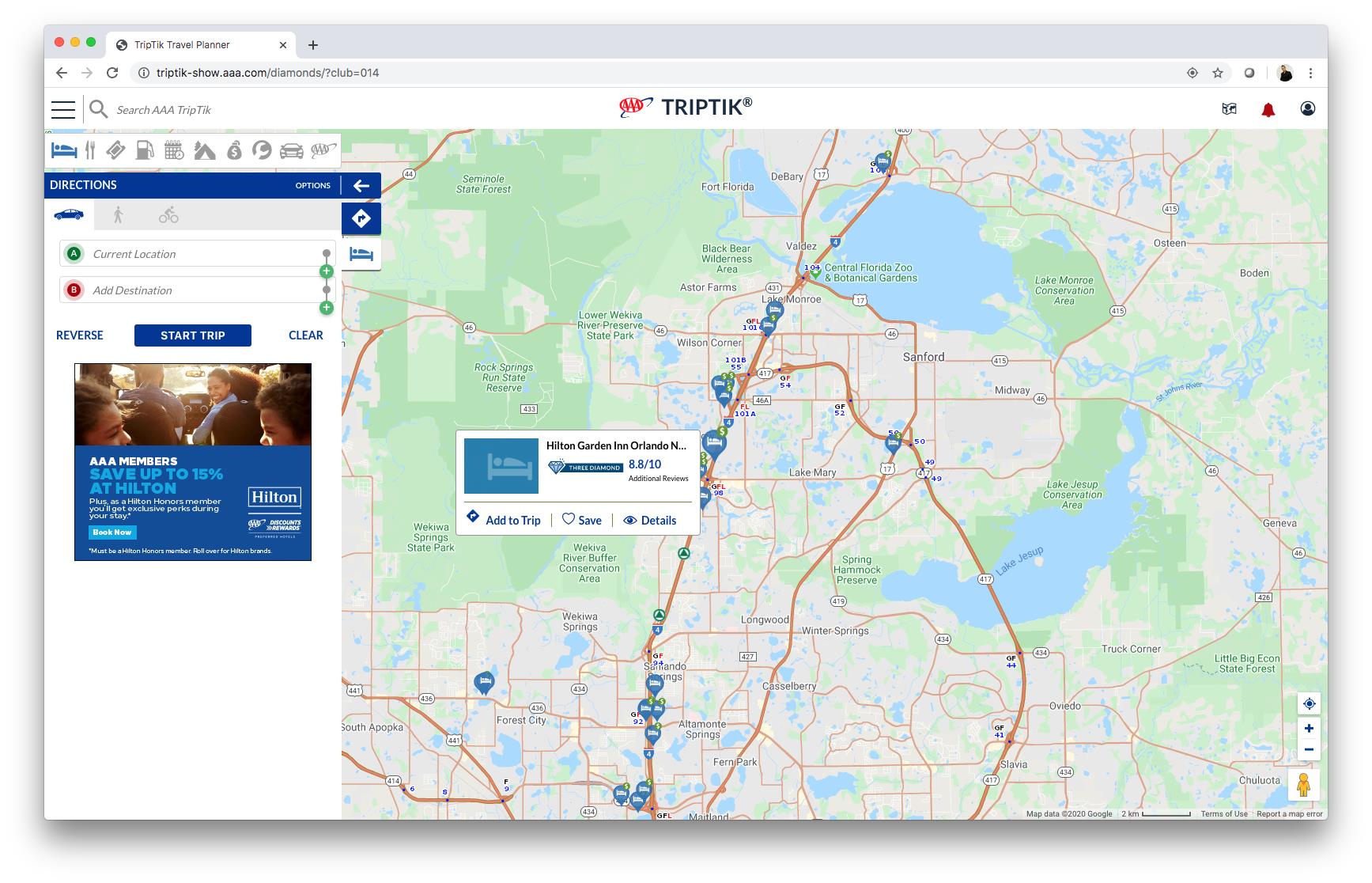View hotel Details with eye icon
Image resolution: width=1372 pixels, height=883 pixels.
point(650,520)
